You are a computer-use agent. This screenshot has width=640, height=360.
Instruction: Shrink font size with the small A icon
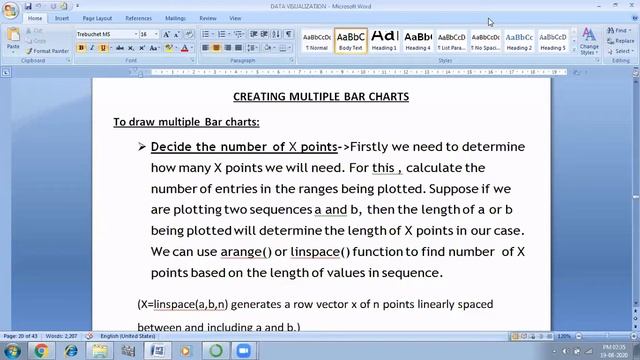pyautogui.click(x=177, y=35)
